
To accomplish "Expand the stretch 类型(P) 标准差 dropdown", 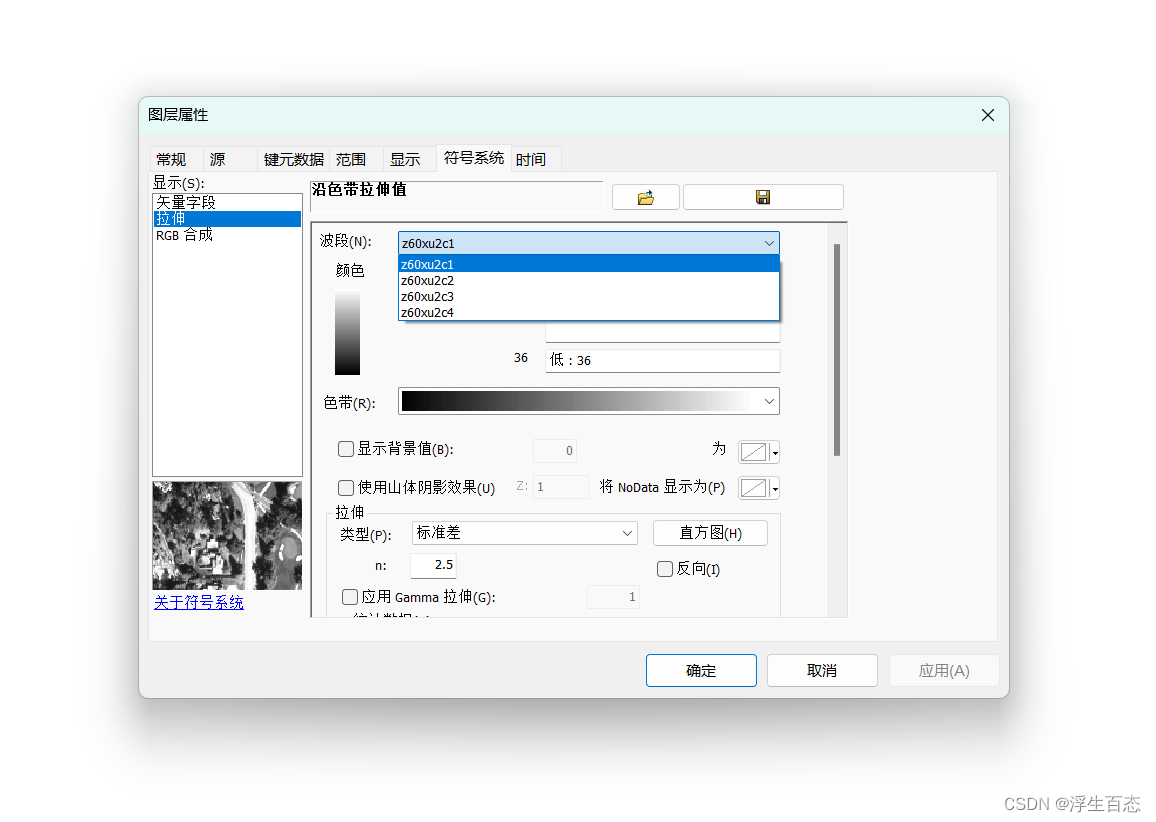I will (524, 533).
